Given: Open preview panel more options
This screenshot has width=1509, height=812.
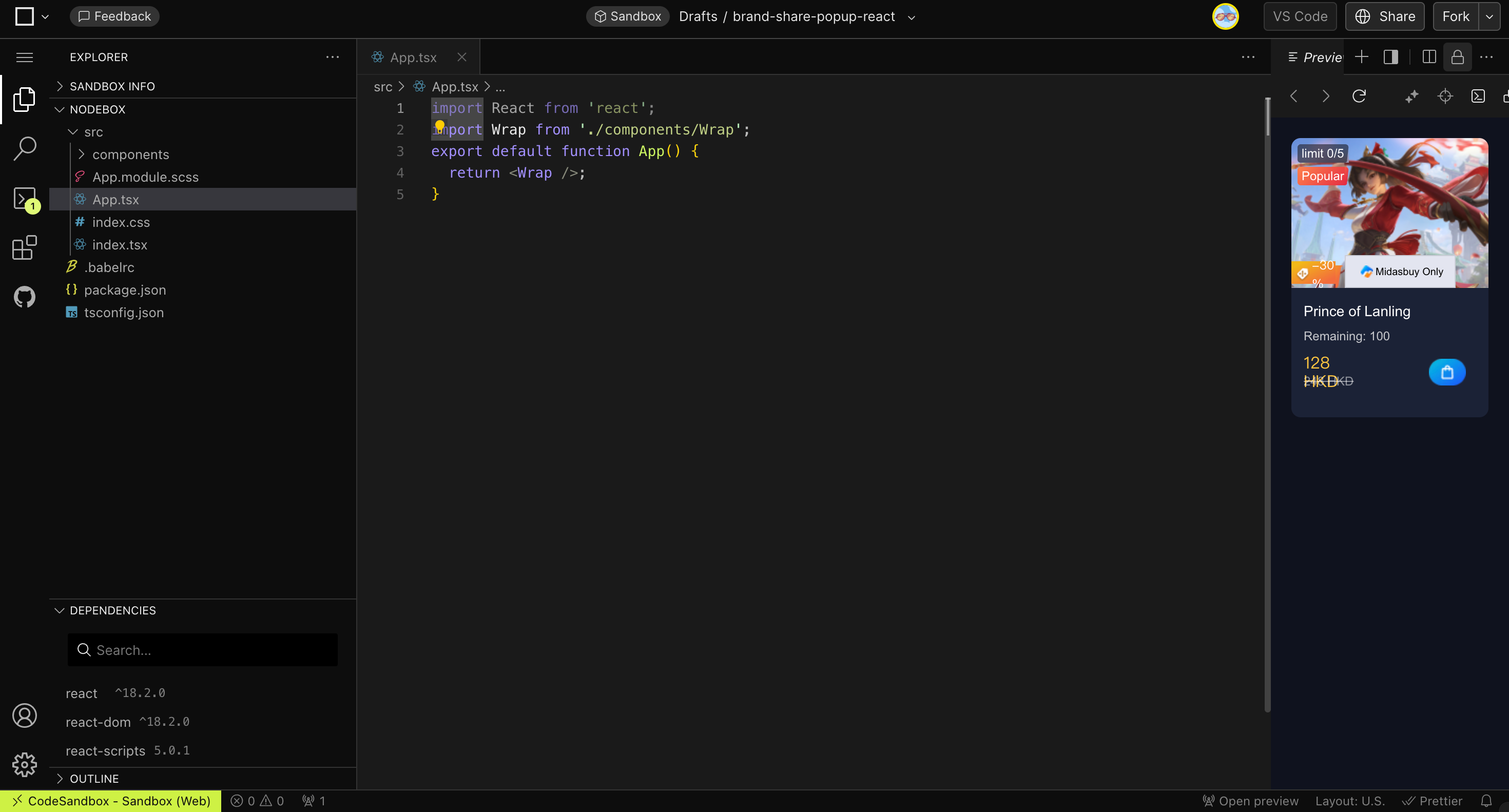Looking at the screenshot, I should click(1486, 57).
